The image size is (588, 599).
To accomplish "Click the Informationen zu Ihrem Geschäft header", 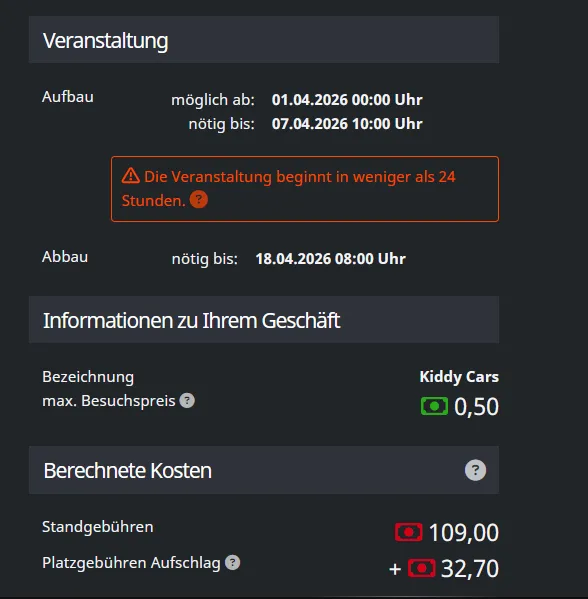I will (x=264, y=320).
